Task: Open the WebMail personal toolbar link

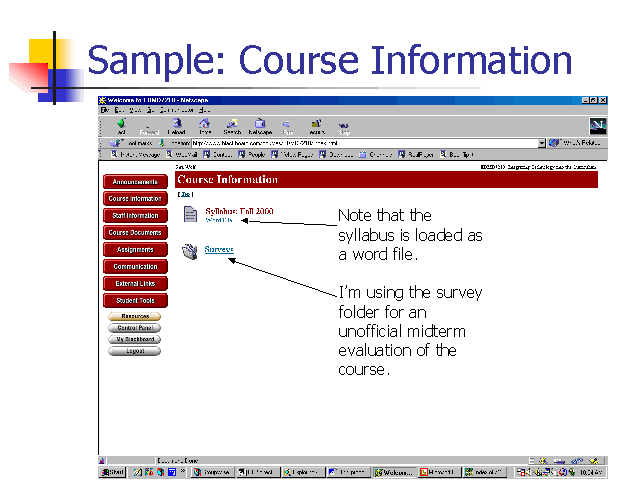Action: [x=182, y=154]
